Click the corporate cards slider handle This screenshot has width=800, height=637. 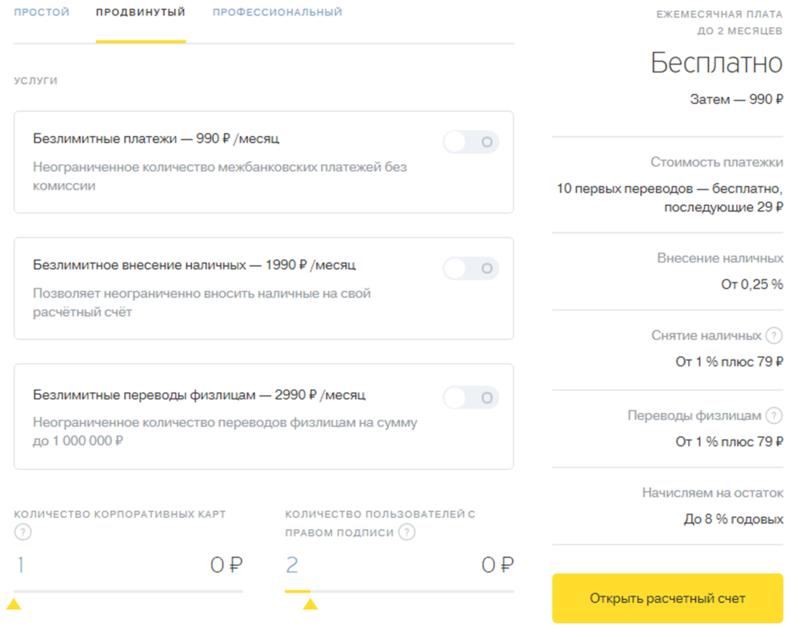point(13,604)
